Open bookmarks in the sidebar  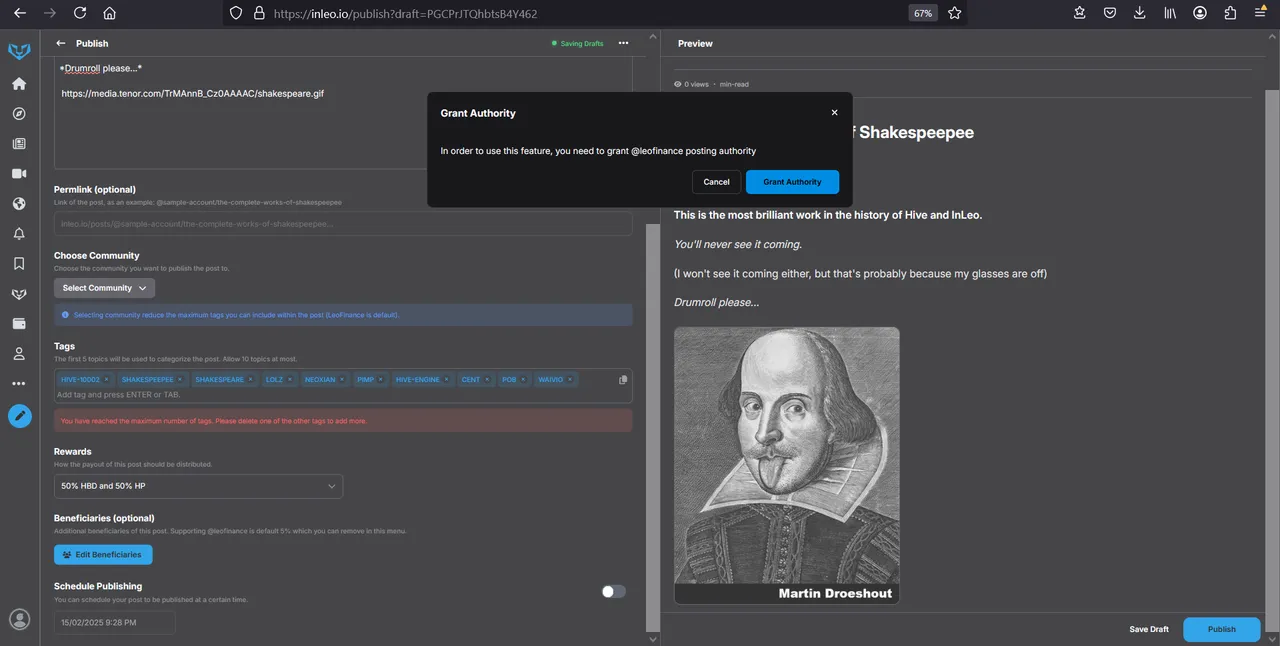click(x=19, y=264)
